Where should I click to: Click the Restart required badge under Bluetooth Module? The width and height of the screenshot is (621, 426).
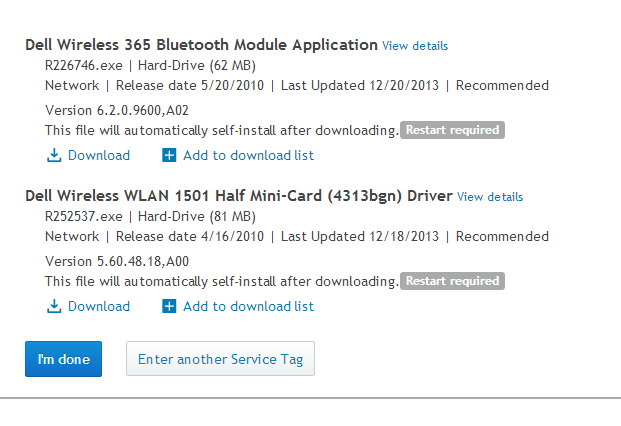click(452, 130)
